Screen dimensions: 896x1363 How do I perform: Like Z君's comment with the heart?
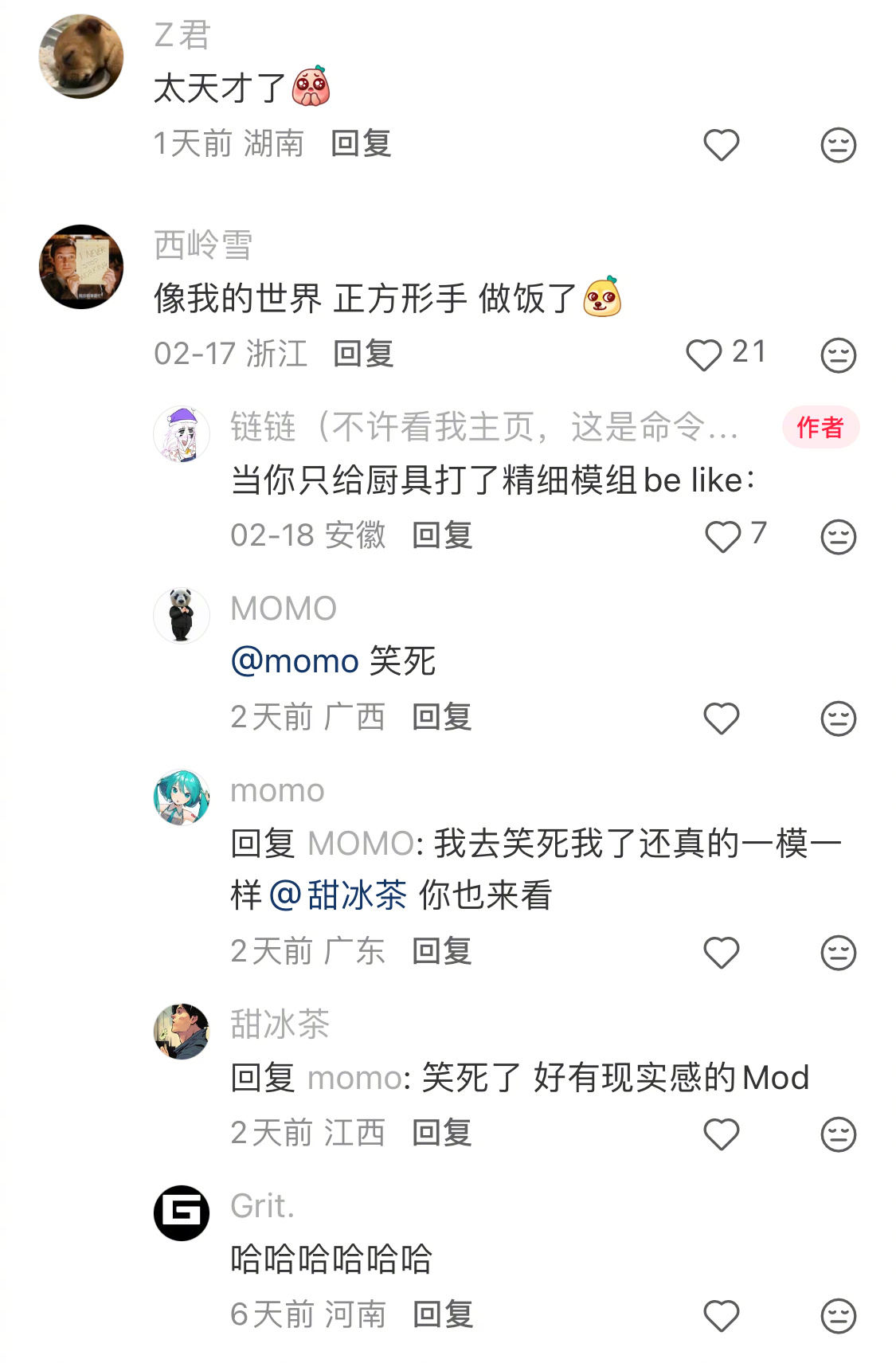tap(722, 145)
